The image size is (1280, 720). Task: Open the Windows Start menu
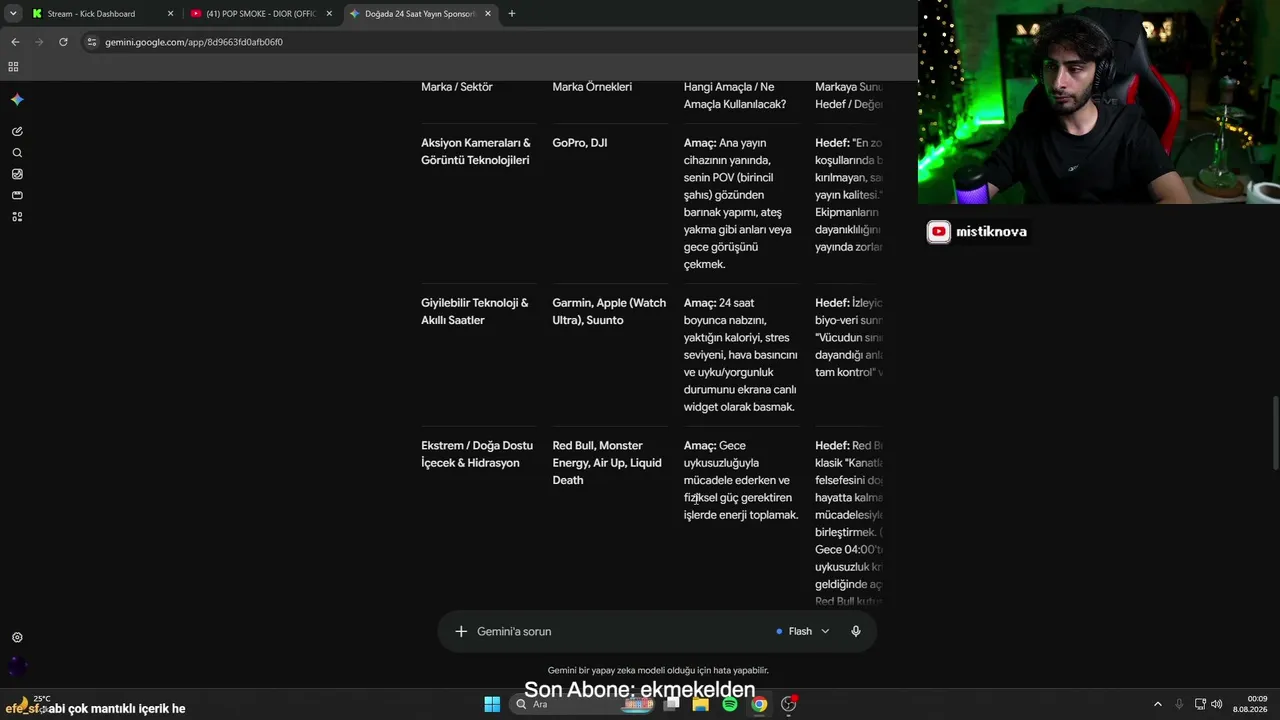tap(492, 704)
